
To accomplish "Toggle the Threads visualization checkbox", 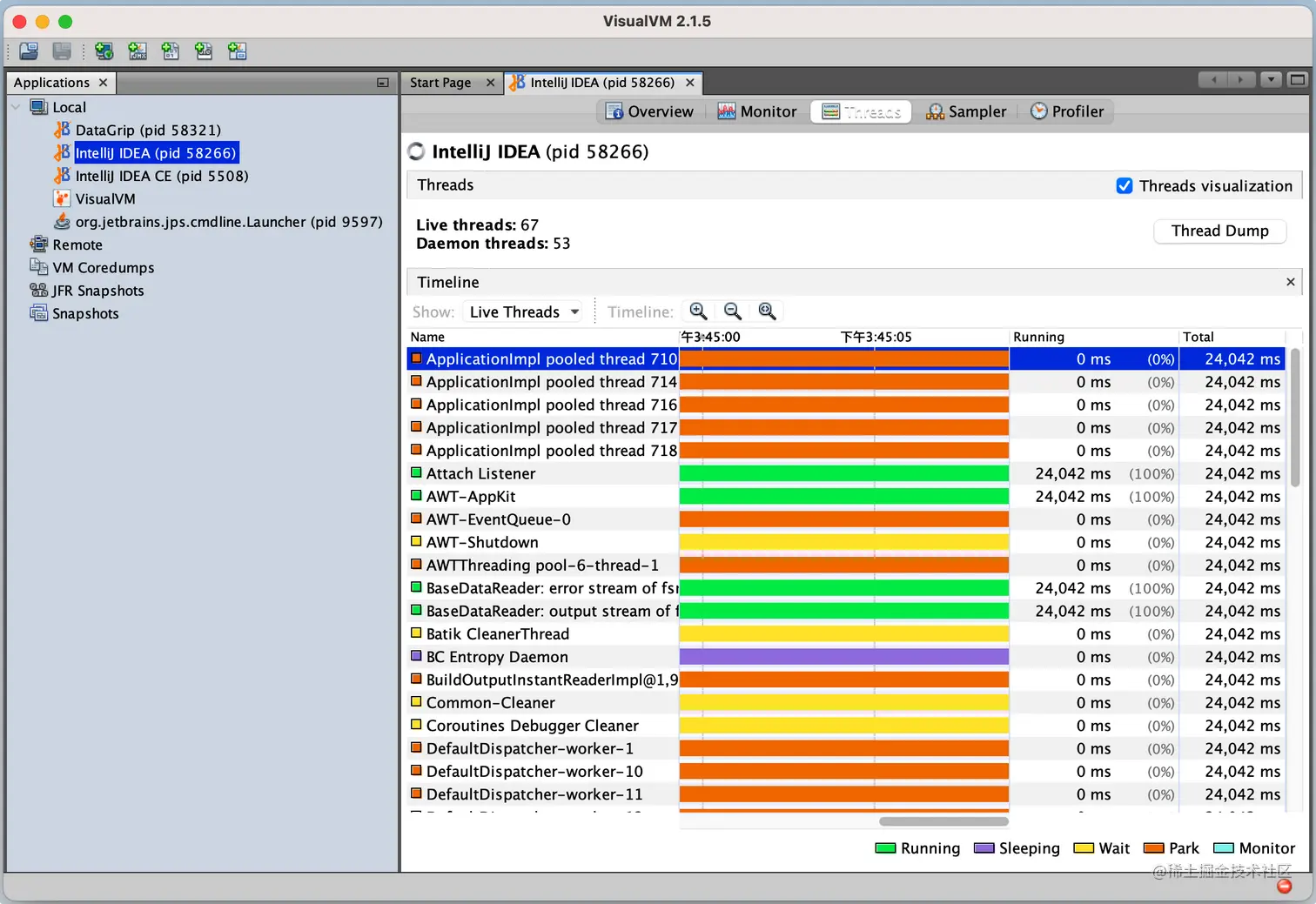I will tap(1125, 185).
